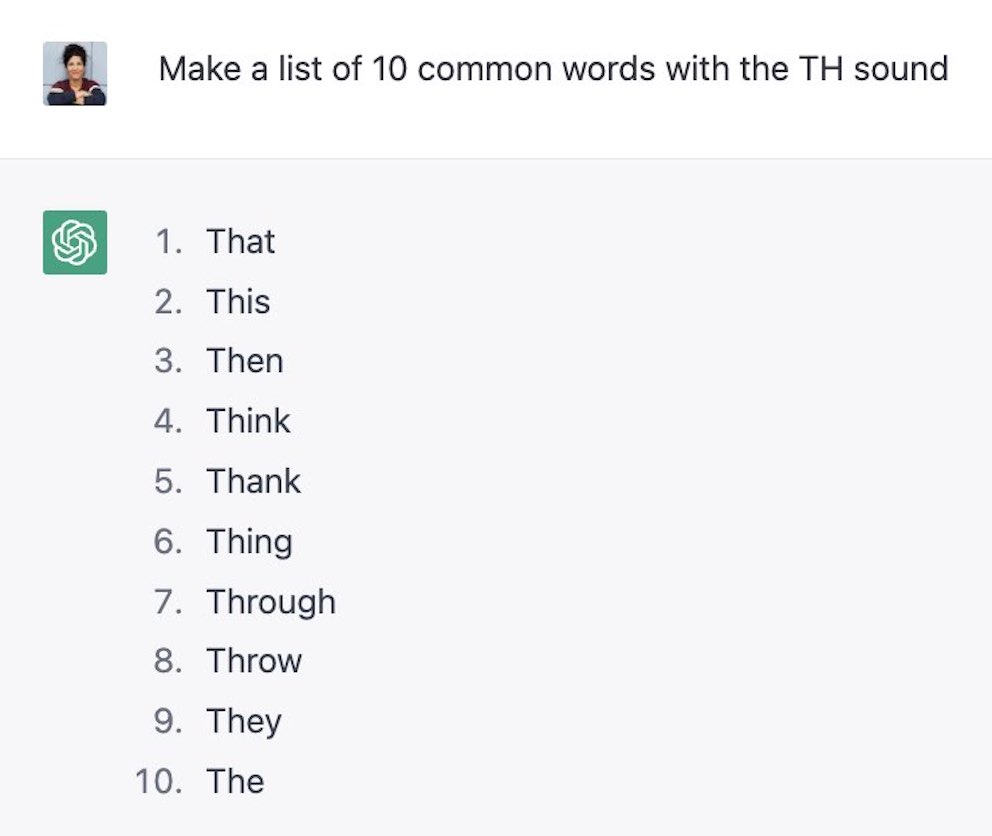Click the word They in the response

coord(244,722)
